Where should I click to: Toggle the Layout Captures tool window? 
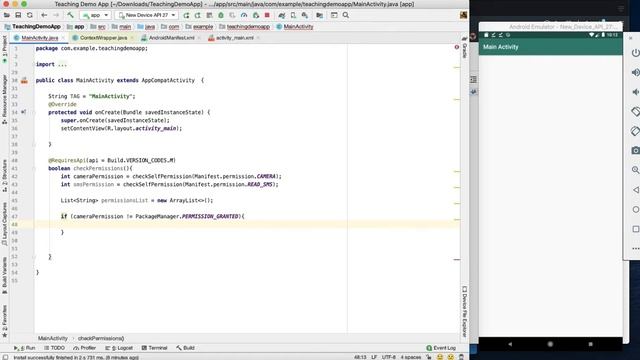point(4,224)
